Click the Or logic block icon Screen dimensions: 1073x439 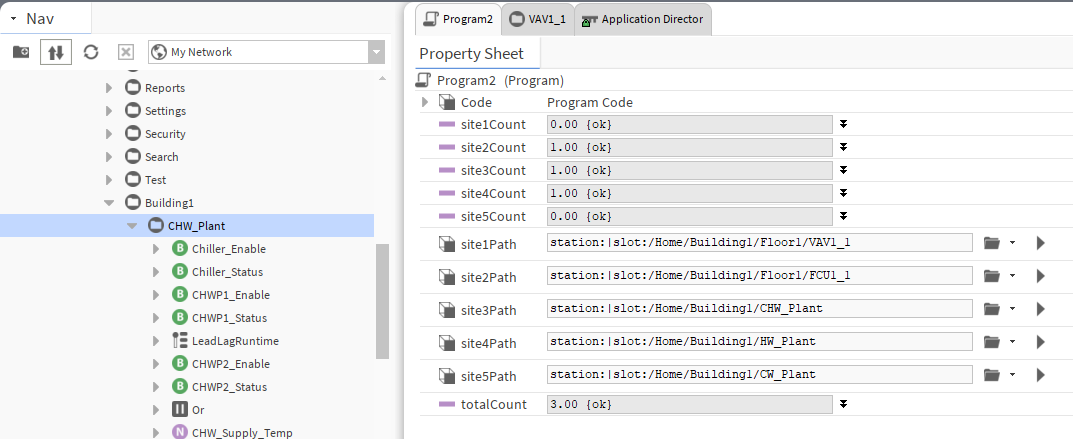tap(180, 410)
